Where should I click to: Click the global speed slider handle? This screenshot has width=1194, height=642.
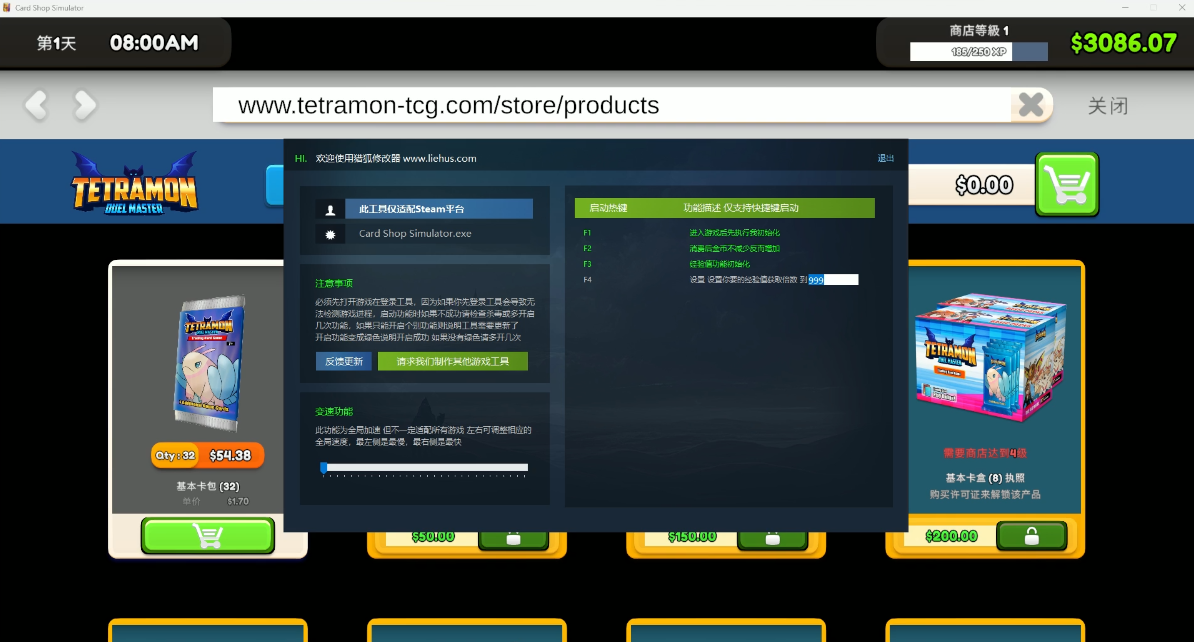324,468
